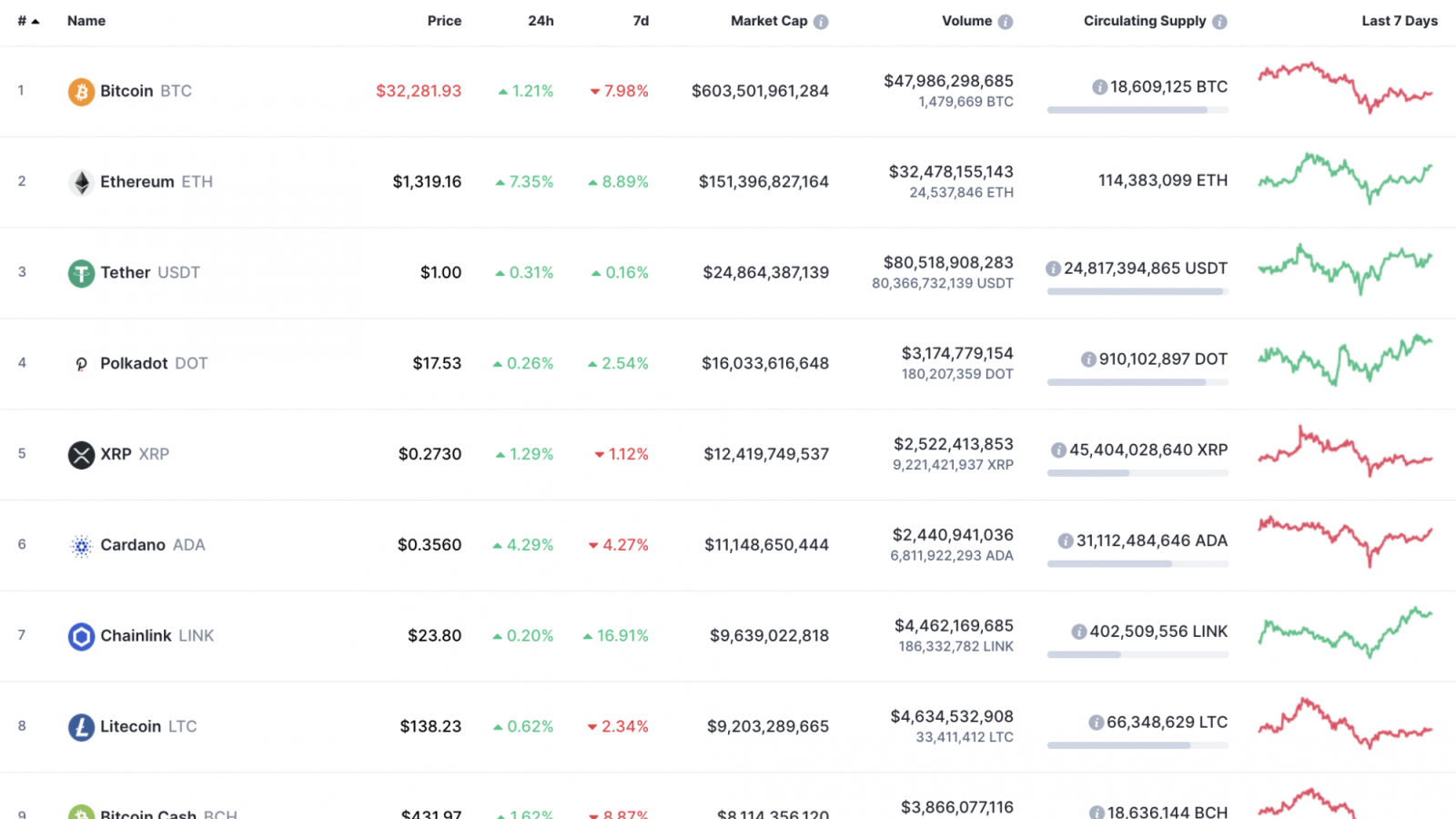Sort by the Volume column header
Image resolution: width=1456 pixels, height=819 pixels.
(966, 21)
